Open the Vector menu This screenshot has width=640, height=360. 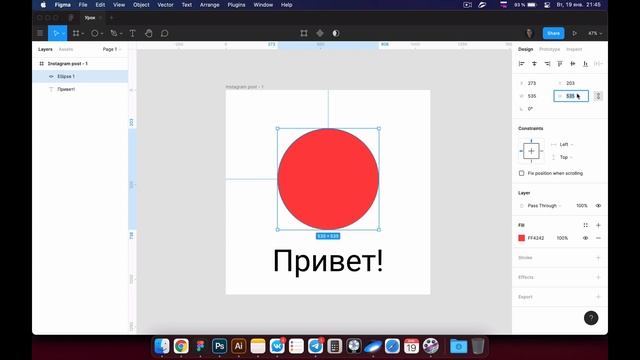(x=165, y=5)
